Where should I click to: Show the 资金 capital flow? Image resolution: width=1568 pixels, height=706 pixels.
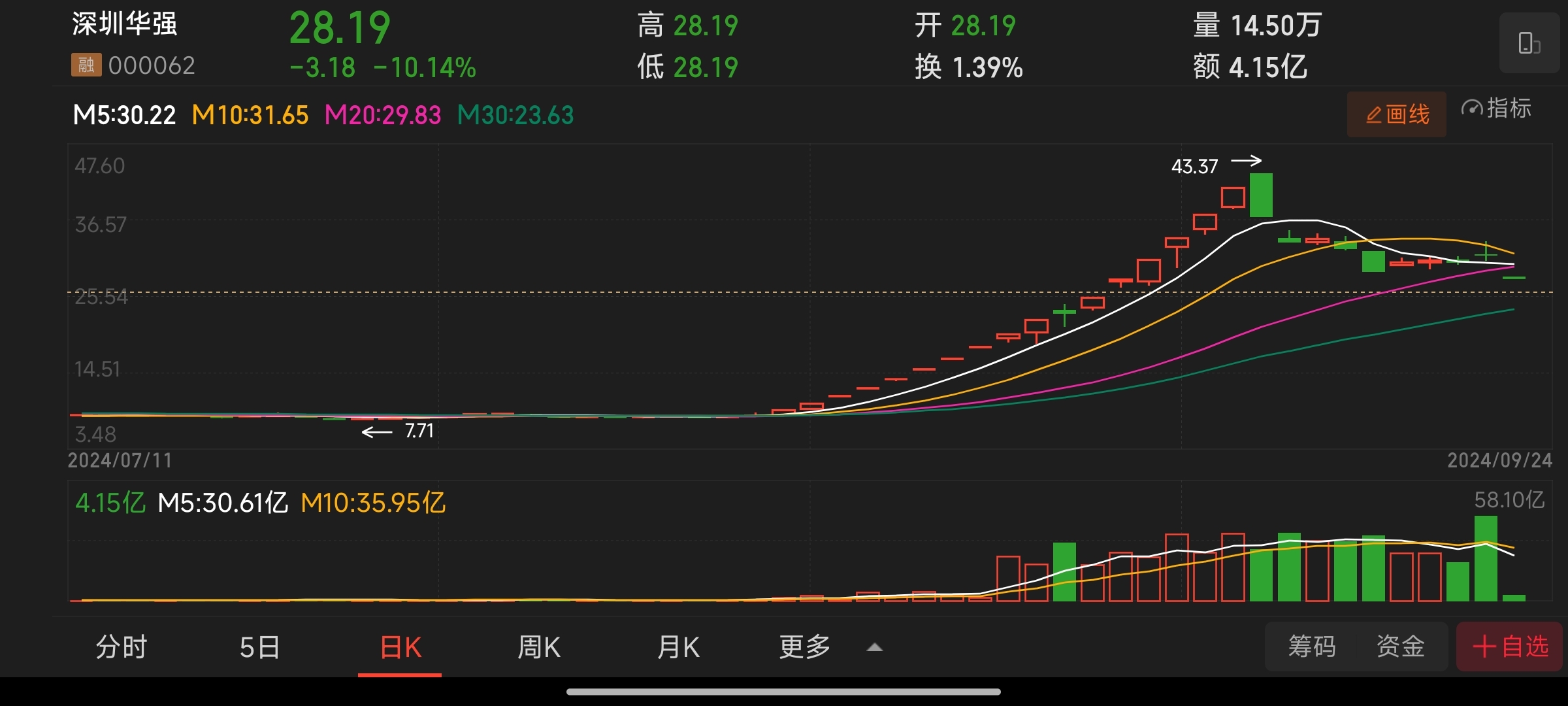[x=1401, y=647]
